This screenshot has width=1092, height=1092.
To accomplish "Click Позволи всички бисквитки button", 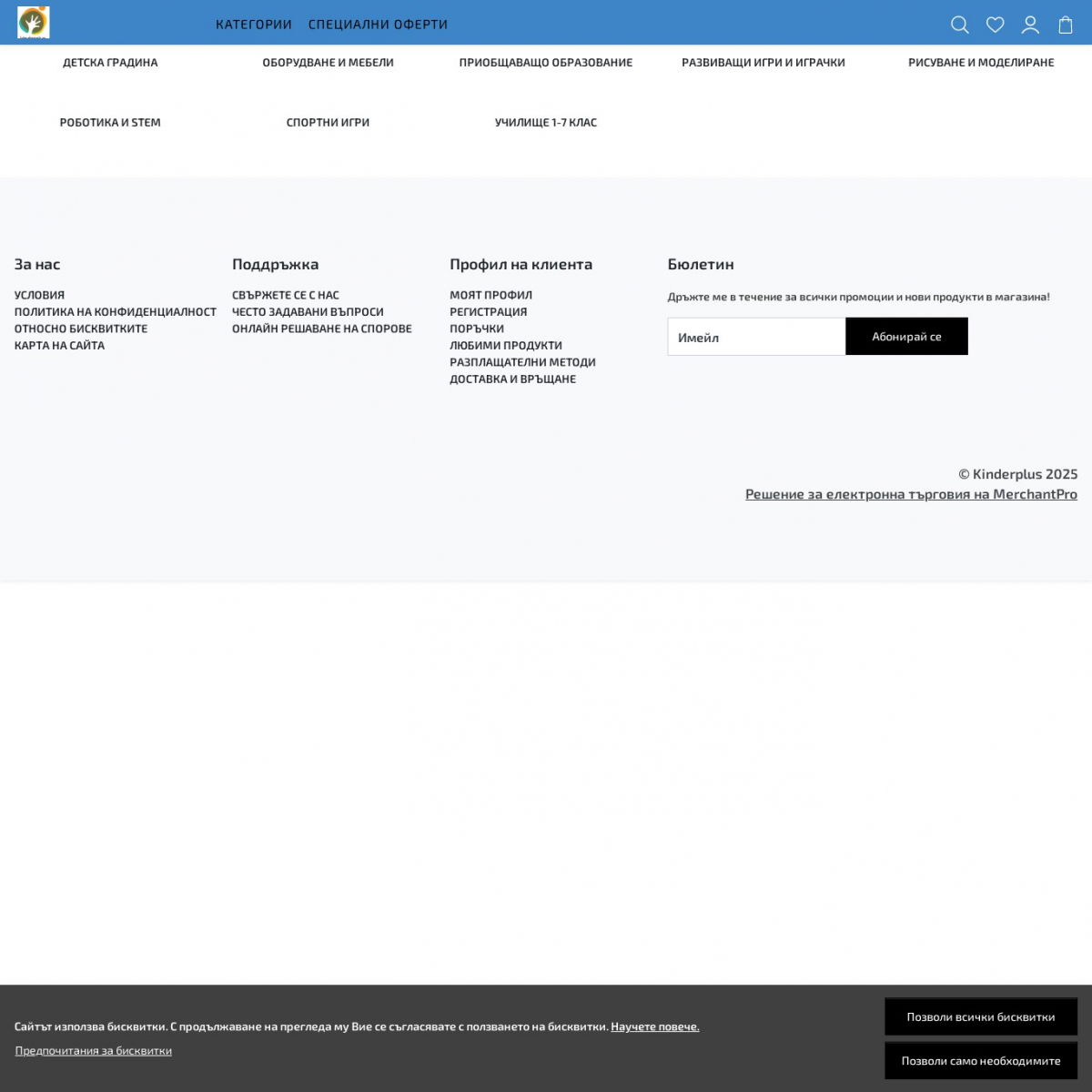I will click(x=981, y=1017).
